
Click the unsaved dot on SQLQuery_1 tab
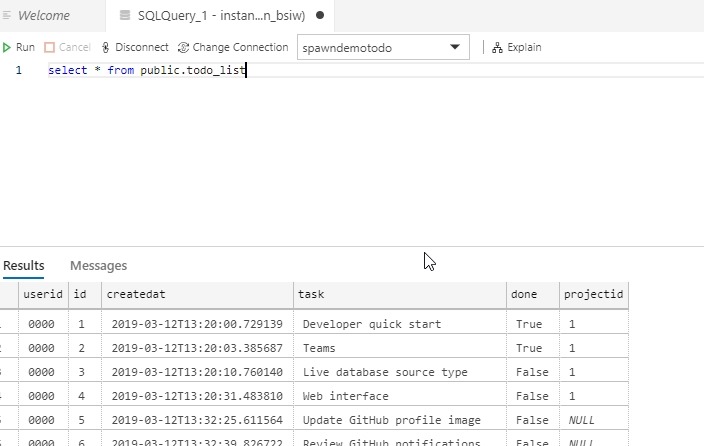click(x=320, y=16)
